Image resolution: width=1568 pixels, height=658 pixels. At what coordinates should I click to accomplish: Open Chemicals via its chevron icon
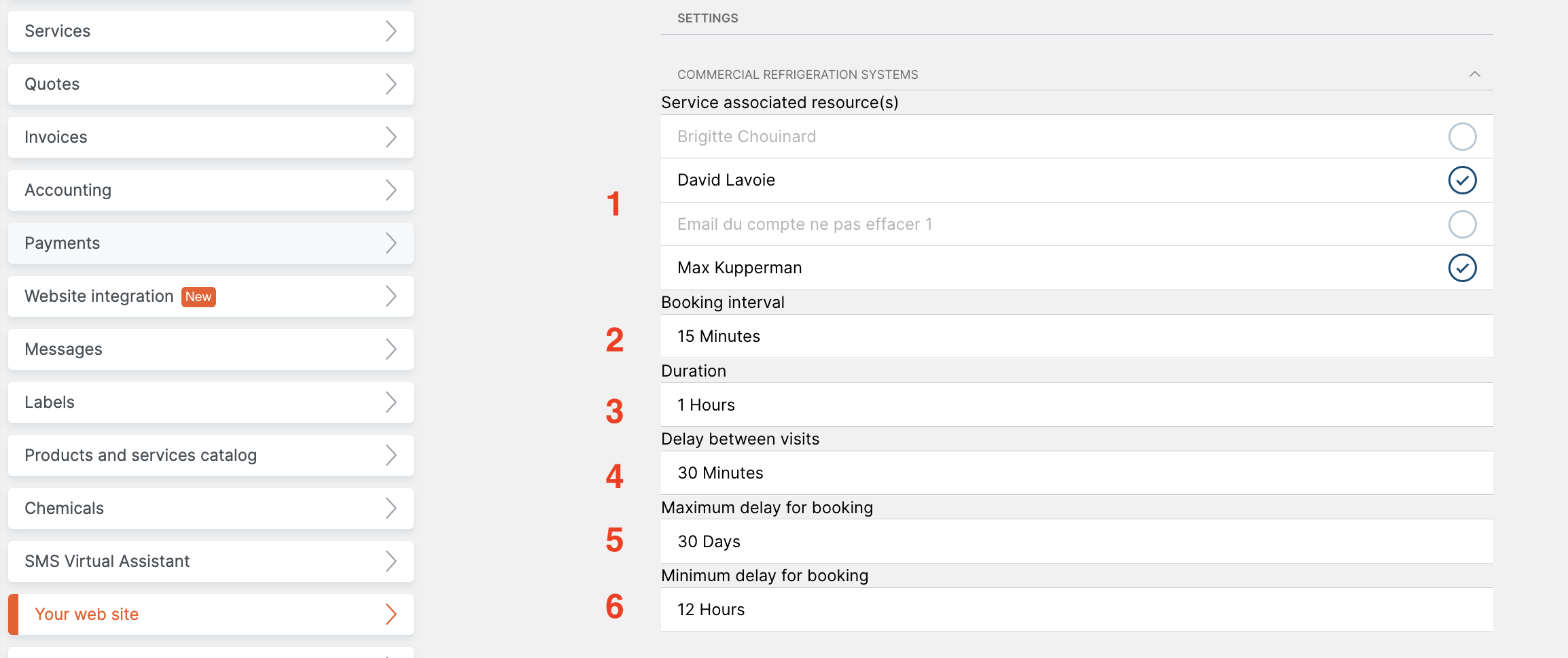[x=391, y=508]
